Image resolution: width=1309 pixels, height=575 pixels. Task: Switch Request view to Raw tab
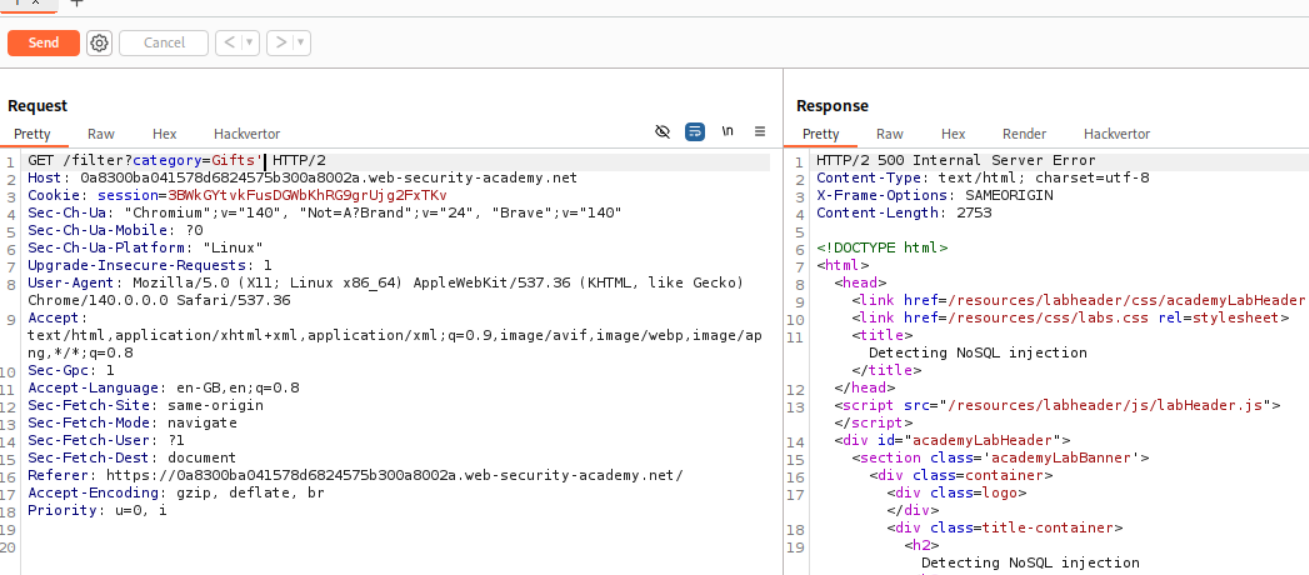click(101, 134)
